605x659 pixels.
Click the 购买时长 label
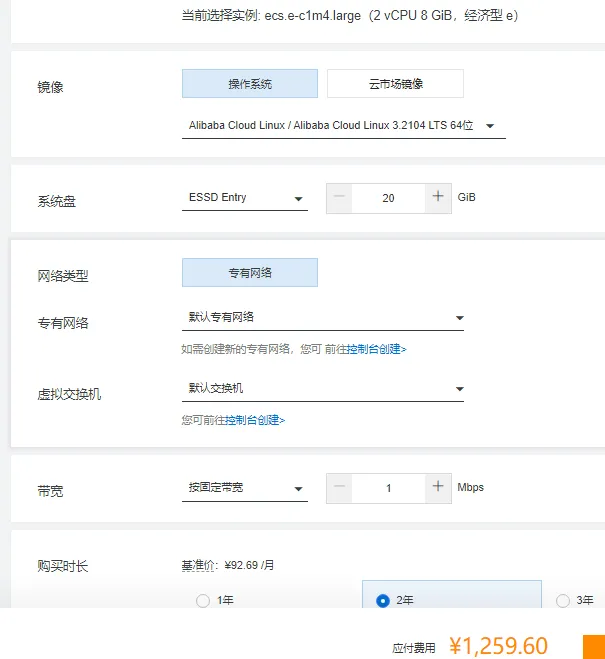pyautogui.click(x=63, y=567)
